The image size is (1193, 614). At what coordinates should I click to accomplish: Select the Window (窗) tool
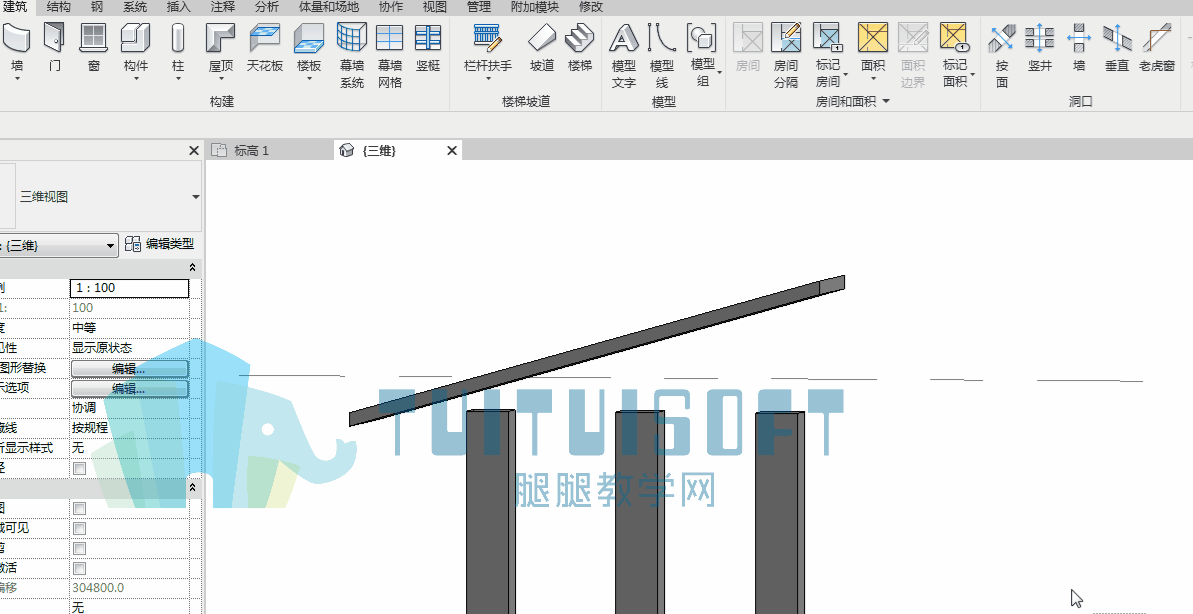[x=94, y=47]
